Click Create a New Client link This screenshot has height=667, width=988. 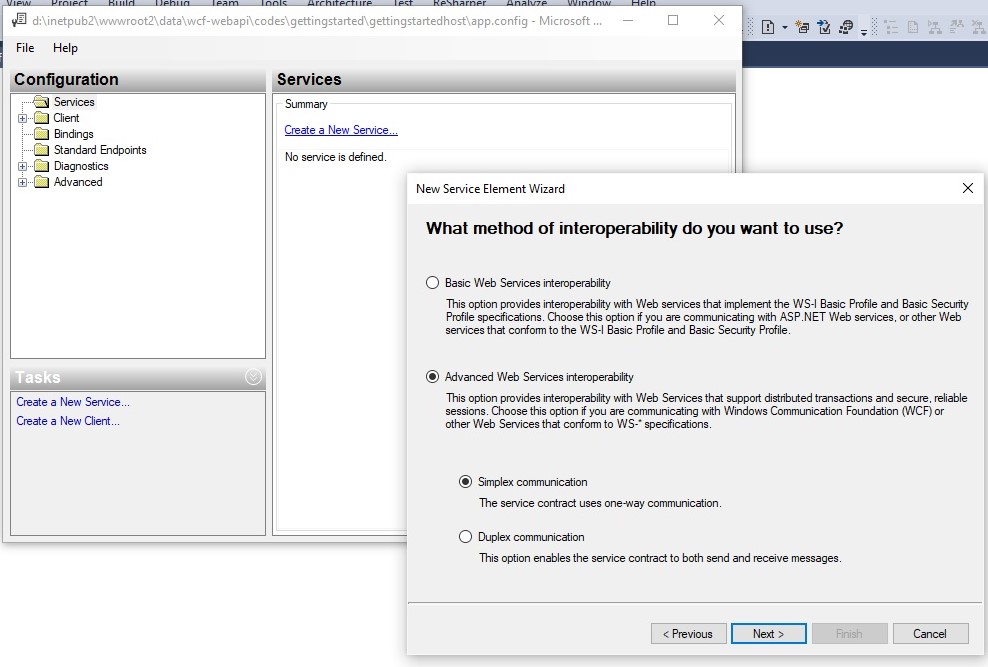pos(68,421)
